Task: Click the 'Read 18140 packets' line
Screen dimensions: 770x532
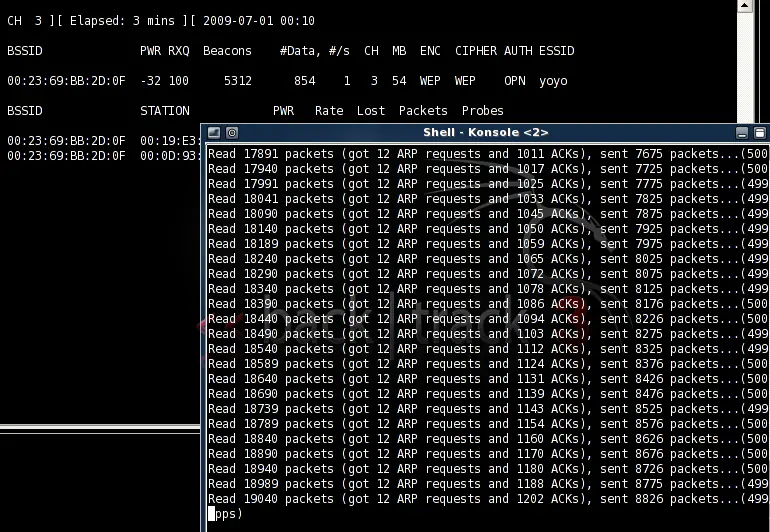Action: click(488, 229)
